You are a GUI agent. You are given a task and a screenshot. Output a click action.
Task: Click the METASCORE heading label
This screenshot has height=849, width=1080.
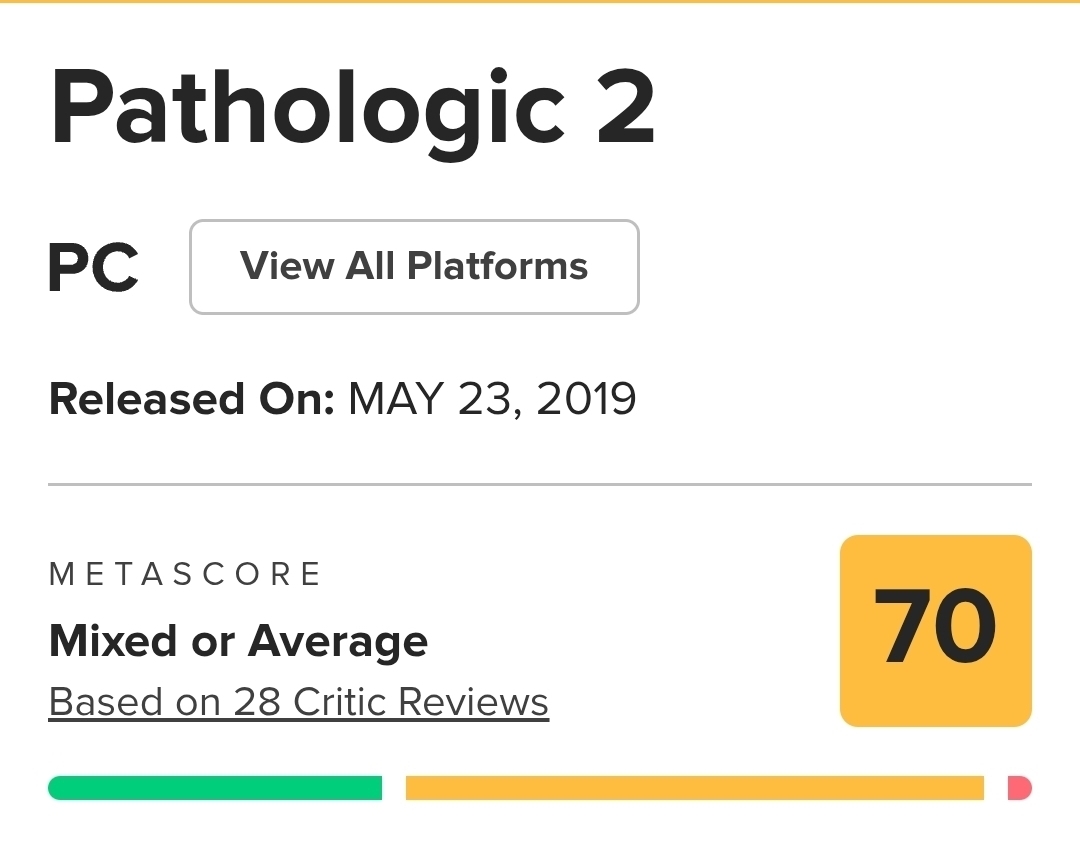click(x=185, y=574)
